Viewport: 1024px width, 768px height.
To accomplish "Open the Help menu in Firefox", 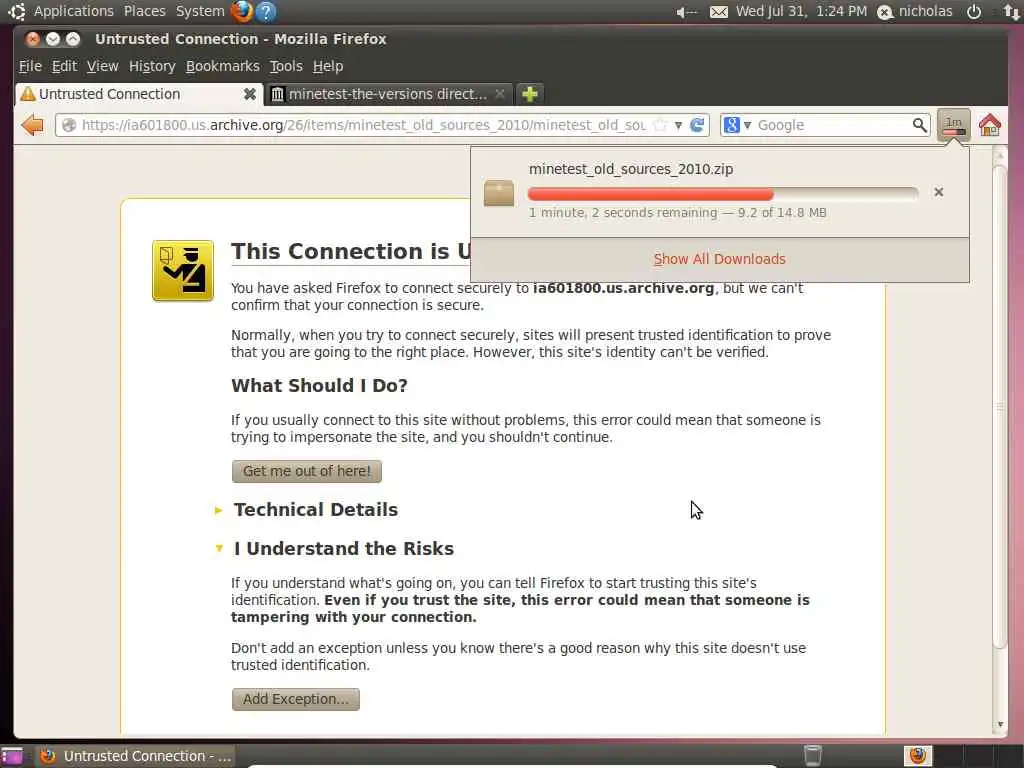I will tap(328, 66).
